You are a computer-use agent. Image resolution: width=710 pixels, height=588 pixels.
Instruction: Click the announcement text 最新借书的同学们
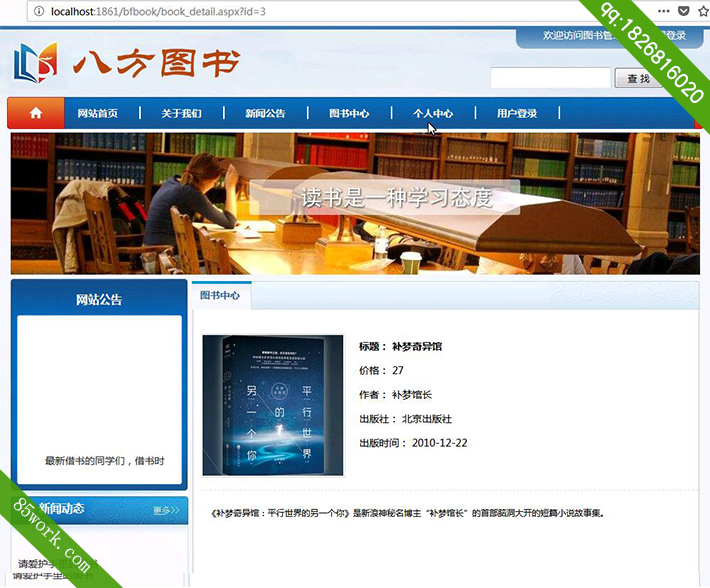click(x=105, y=461)
